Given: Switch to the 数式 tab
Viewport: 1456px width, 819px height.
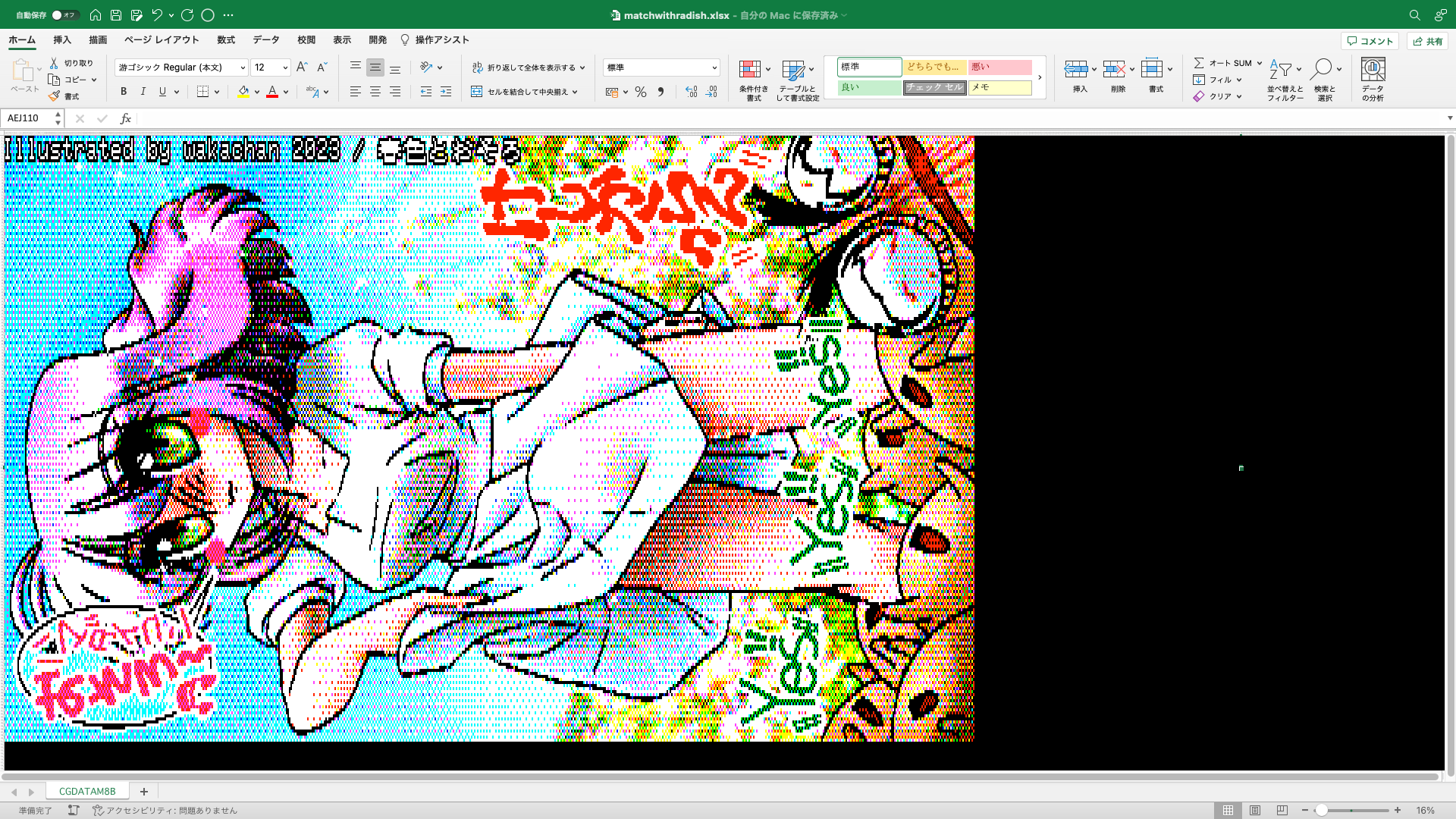Looking at the screenshot, I should [226, 40].
